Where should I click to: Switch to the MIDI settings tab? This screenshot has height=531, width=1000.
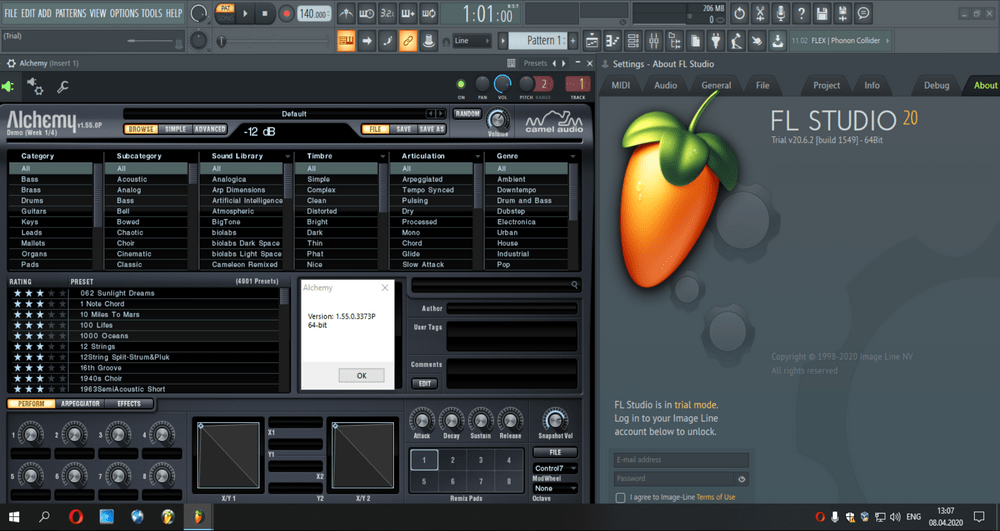[621, 85]
